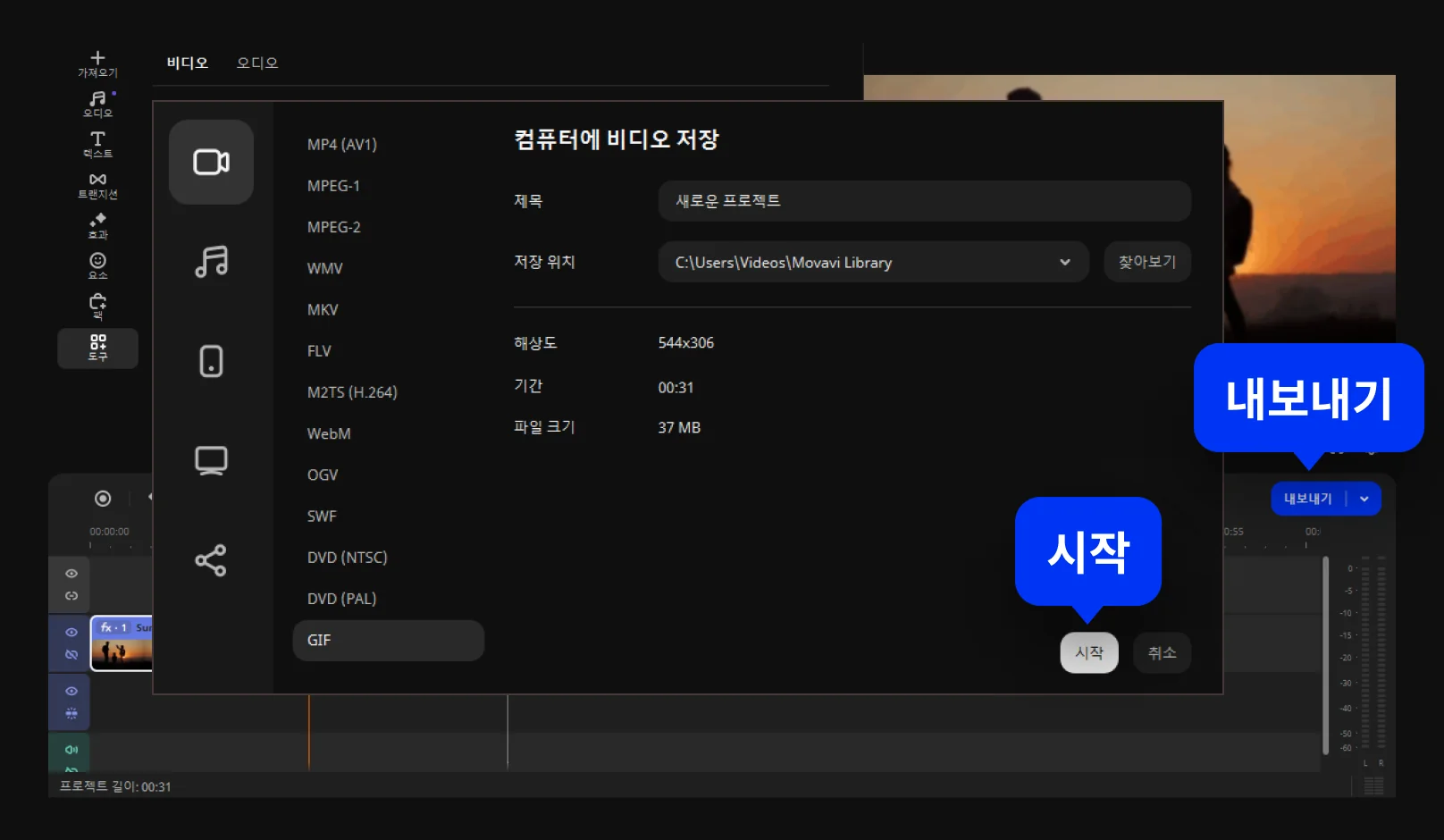Image resolution: width=1444 pixels, height=840 pixels.
Task: Click the 찾아보기 browse button
Action: tap(1147, 262)
